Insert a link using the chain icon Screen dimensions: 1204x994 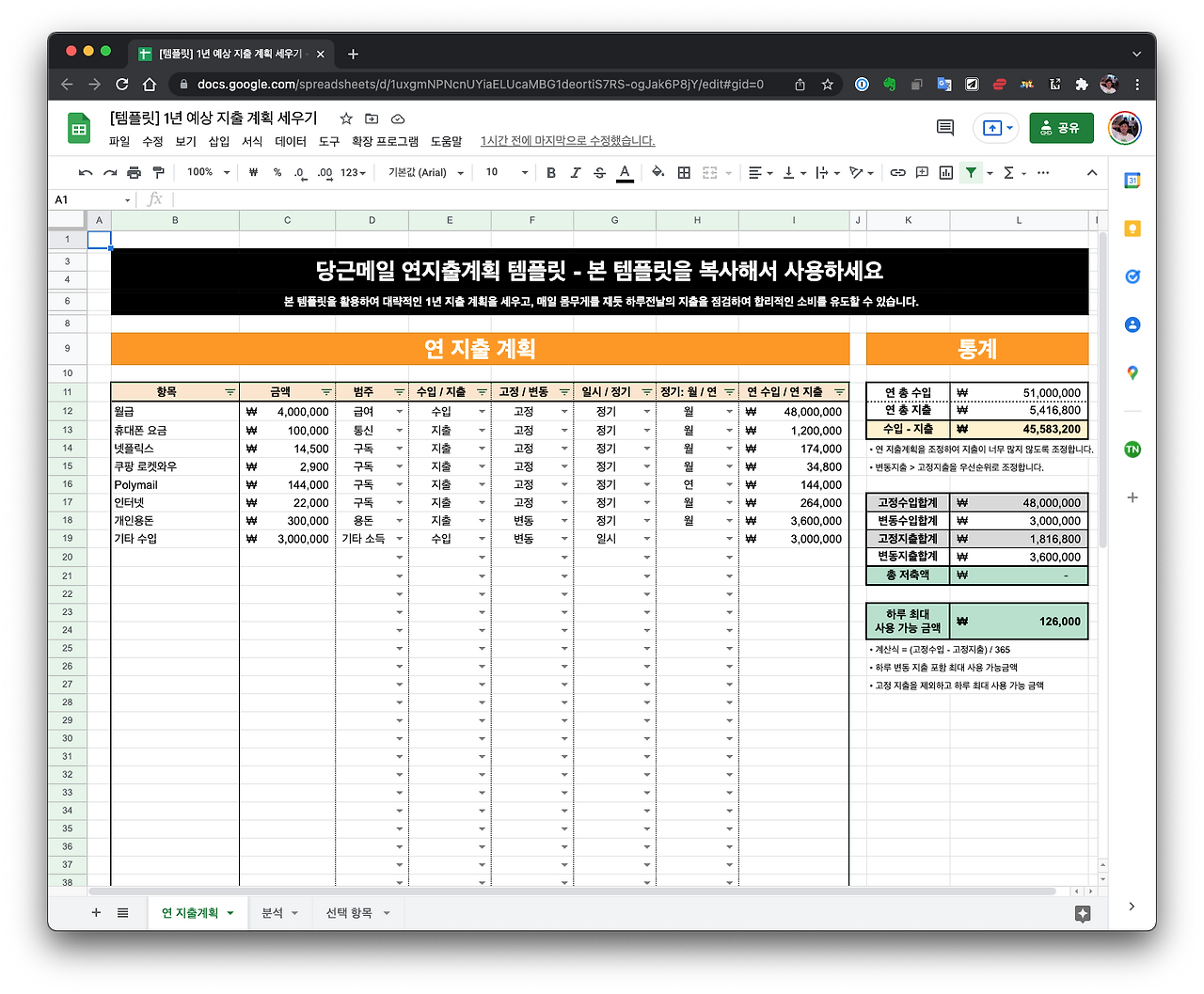(898, 173)
